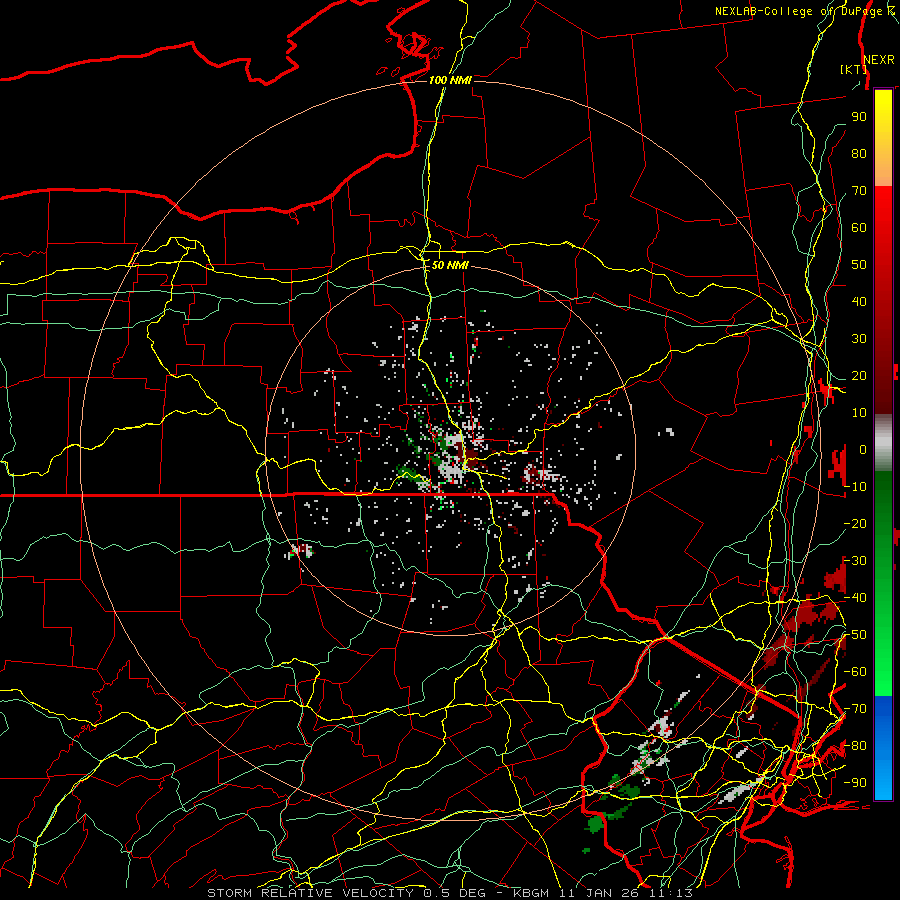Click the -20 value on the velocity scale
Screen dimensions: 900x900
855,523
